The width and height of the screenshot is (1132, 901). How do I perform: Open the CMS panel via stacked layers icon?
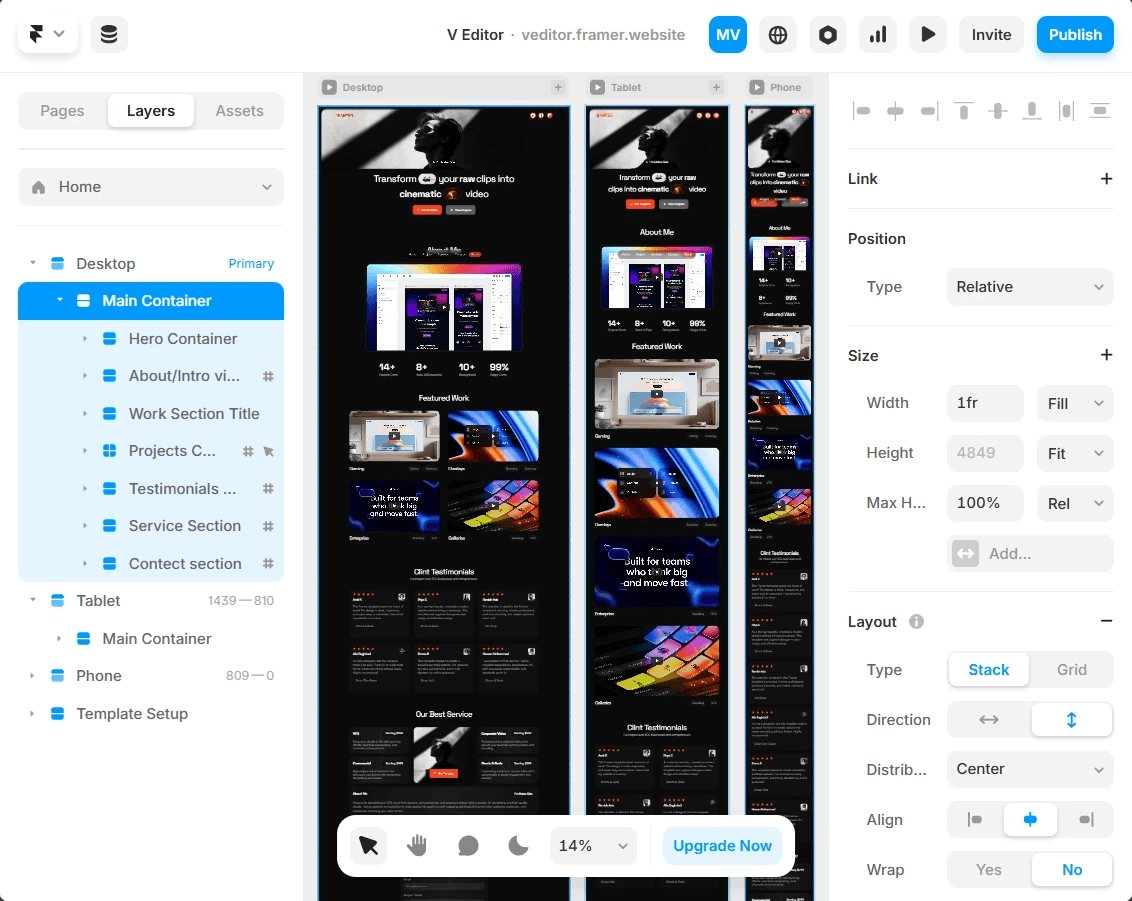click(109, 34)
